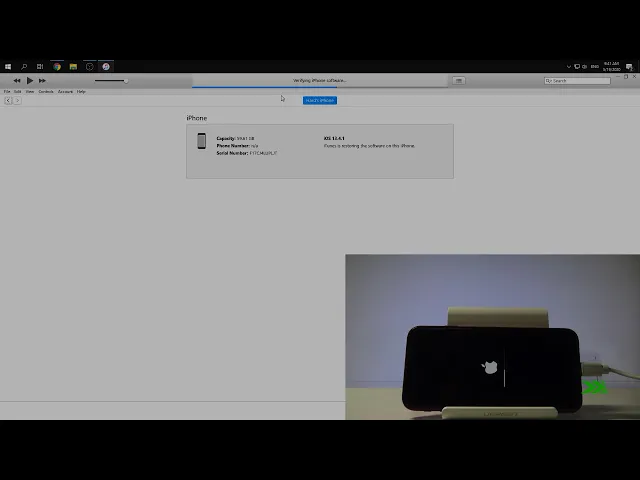Screen dimensions: 640x480
Task: Show hidden system tray icons
Action: [569, 67]
